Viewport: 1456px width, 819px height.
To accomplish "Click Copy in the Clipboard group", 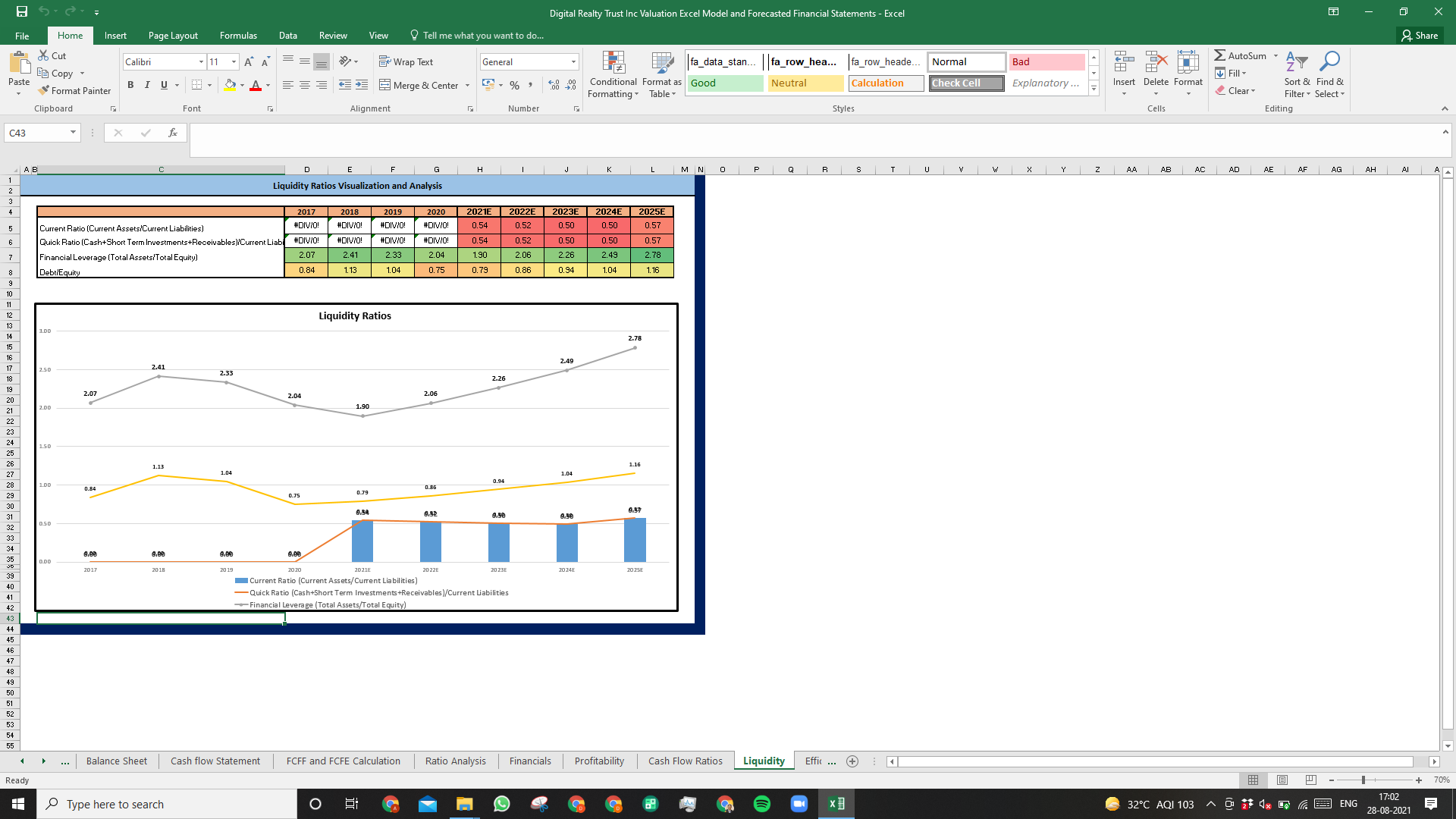I will (55, 74).
